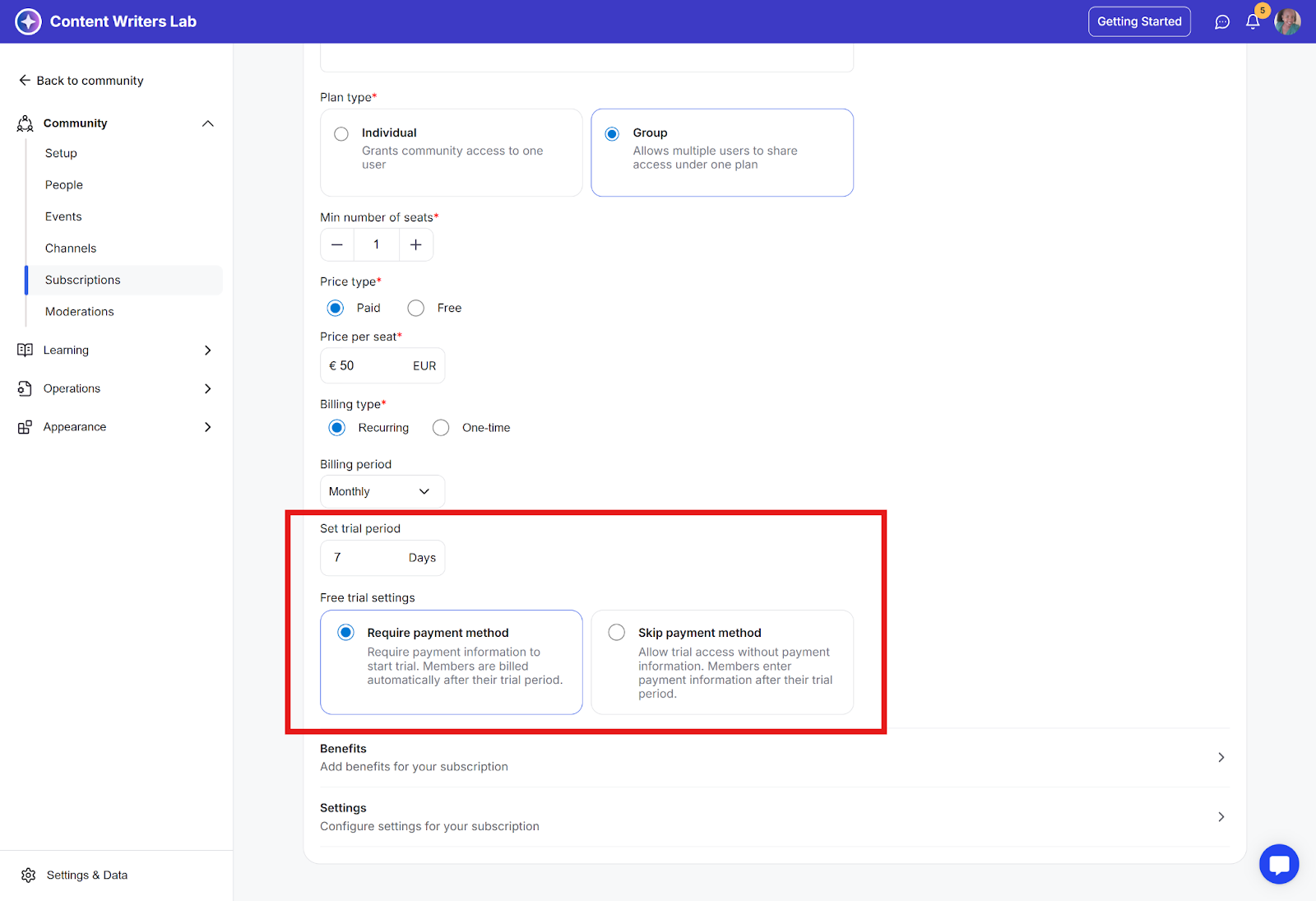Go Back to community link

pyautogui.click(x=90, y=81)
